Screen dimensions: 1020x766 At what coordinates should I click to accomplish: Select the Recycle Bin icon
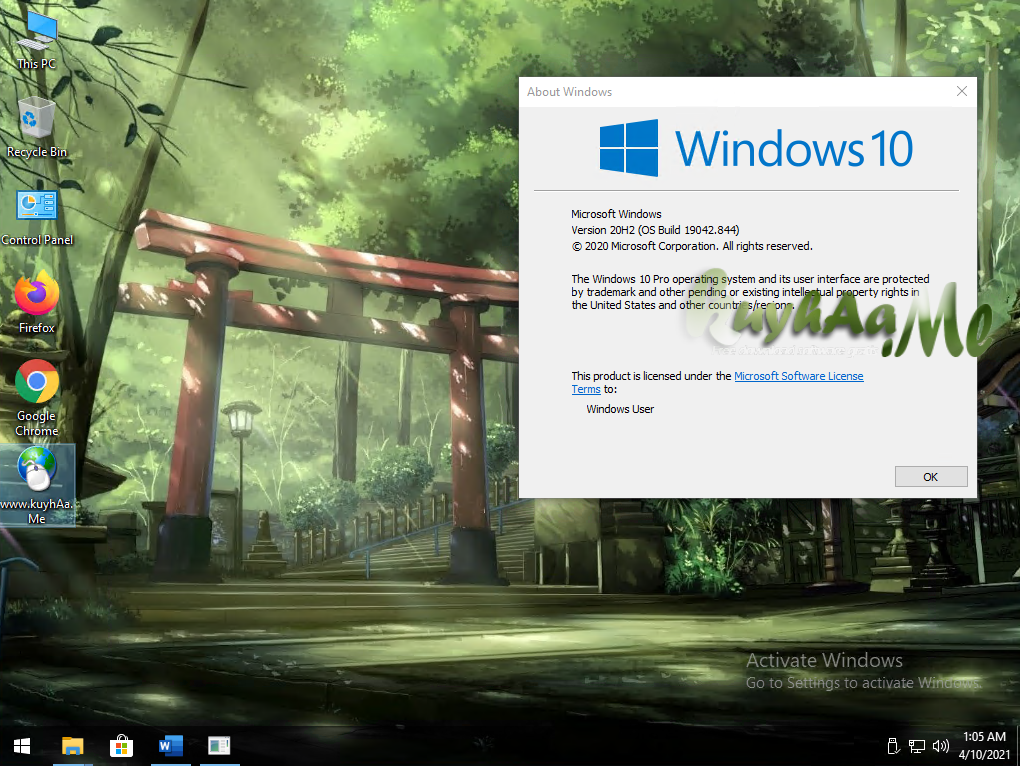point(36,128)
